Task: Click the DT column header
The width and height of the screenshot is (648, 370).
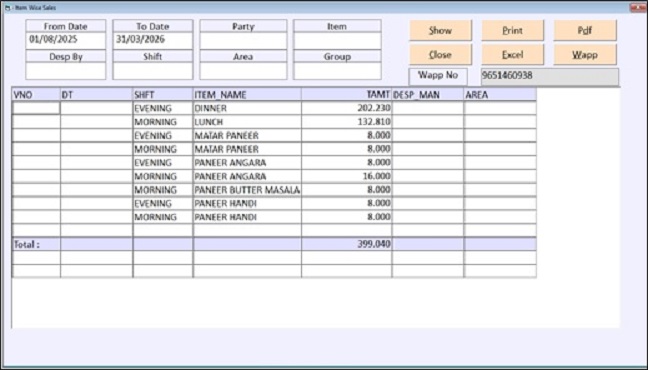Action: click(96, 95)
